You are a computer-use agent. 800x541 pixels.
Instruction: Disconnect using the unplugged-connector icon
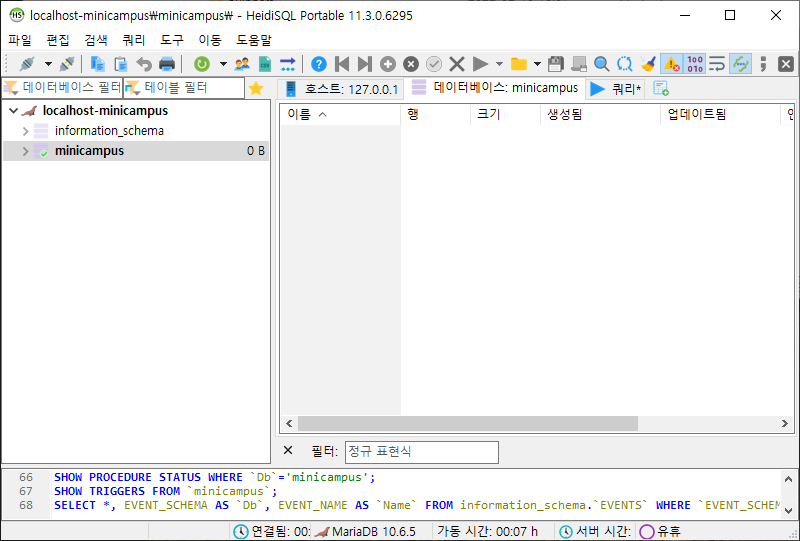[67, 64]
